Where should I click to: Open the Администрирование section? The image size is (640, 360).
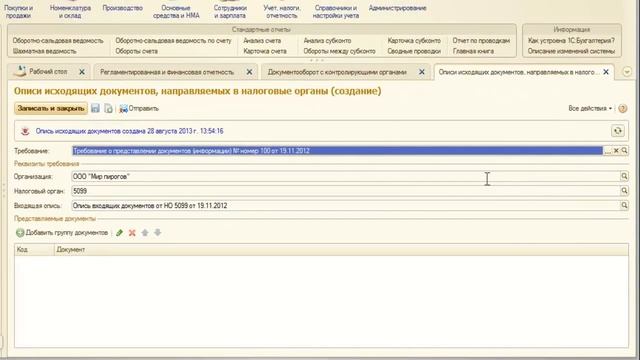click(397, 8)
